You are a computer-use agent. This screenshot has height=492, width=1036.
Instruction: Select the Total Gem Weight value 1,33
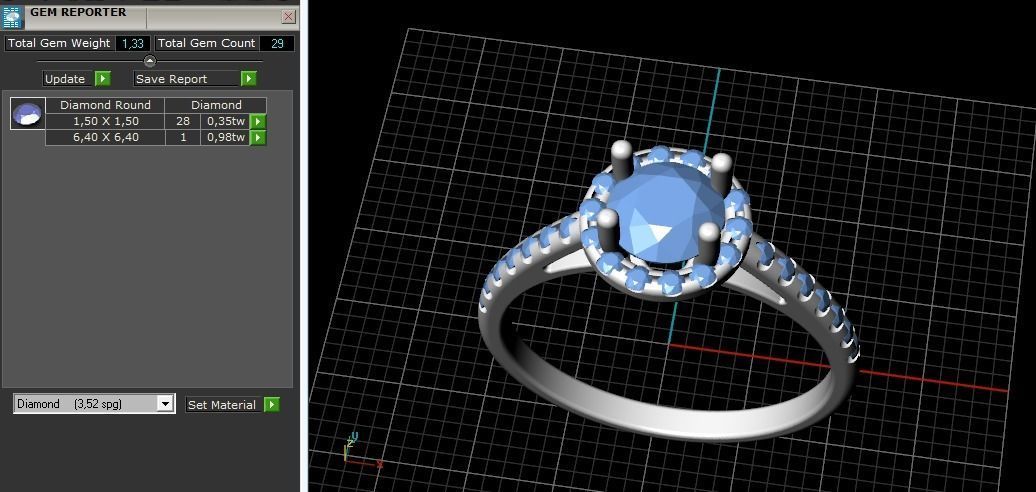click(133, 44)
